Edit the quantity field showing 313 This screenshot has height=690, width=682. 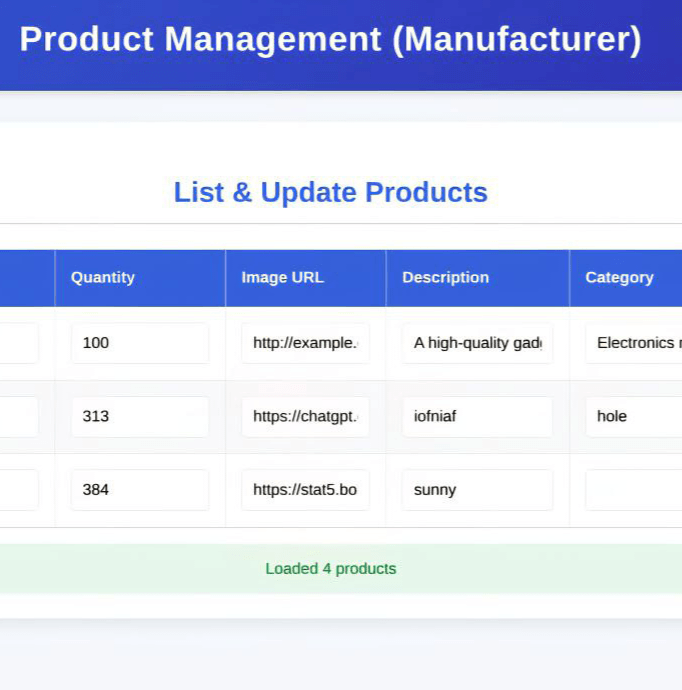[x=140, y=416]
